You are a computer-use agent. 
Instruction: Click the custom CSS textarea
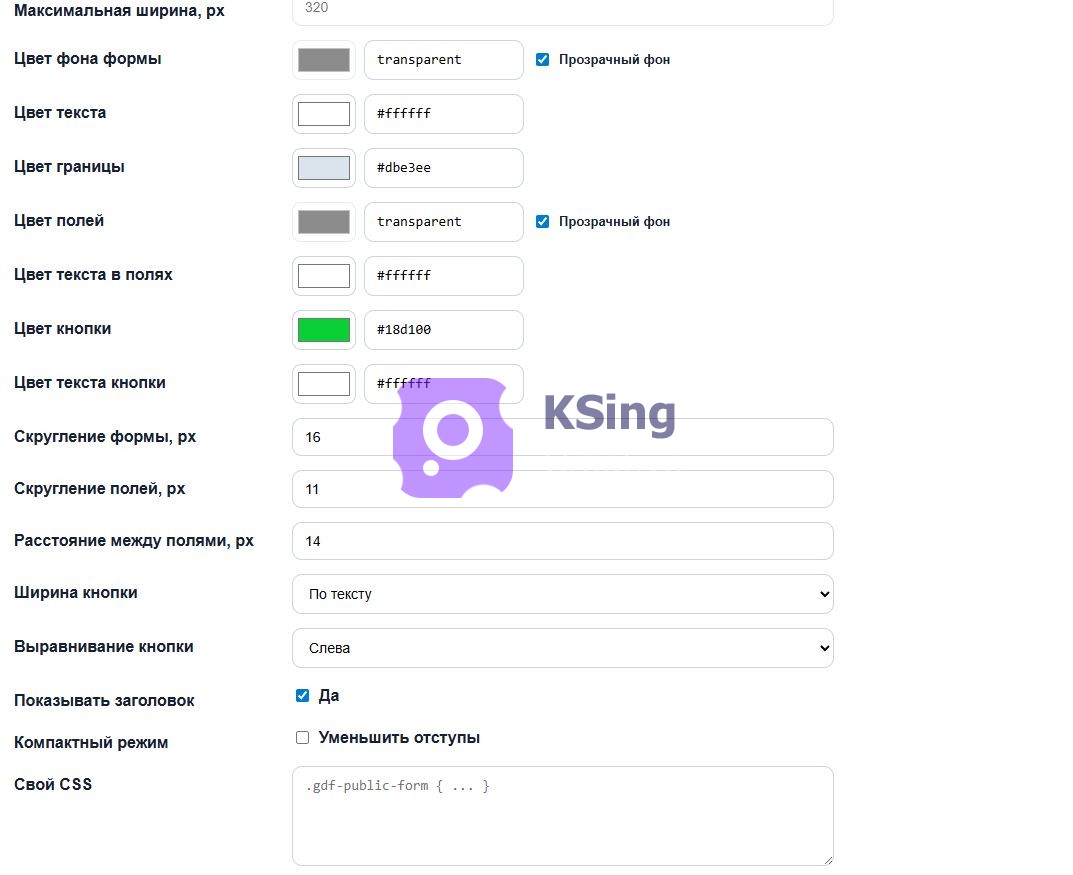point(563,816)
